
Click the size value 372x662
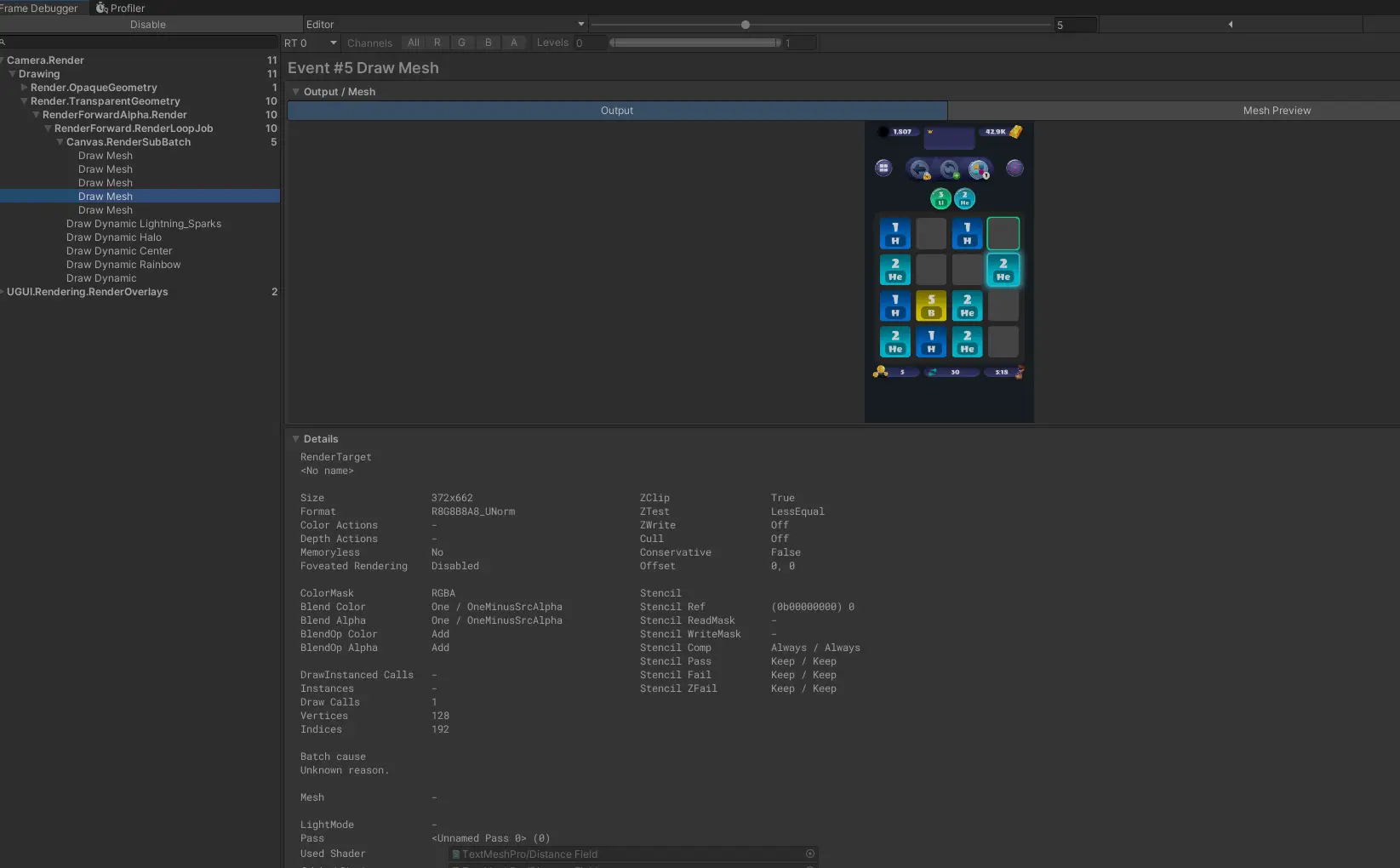pos(452,498)
